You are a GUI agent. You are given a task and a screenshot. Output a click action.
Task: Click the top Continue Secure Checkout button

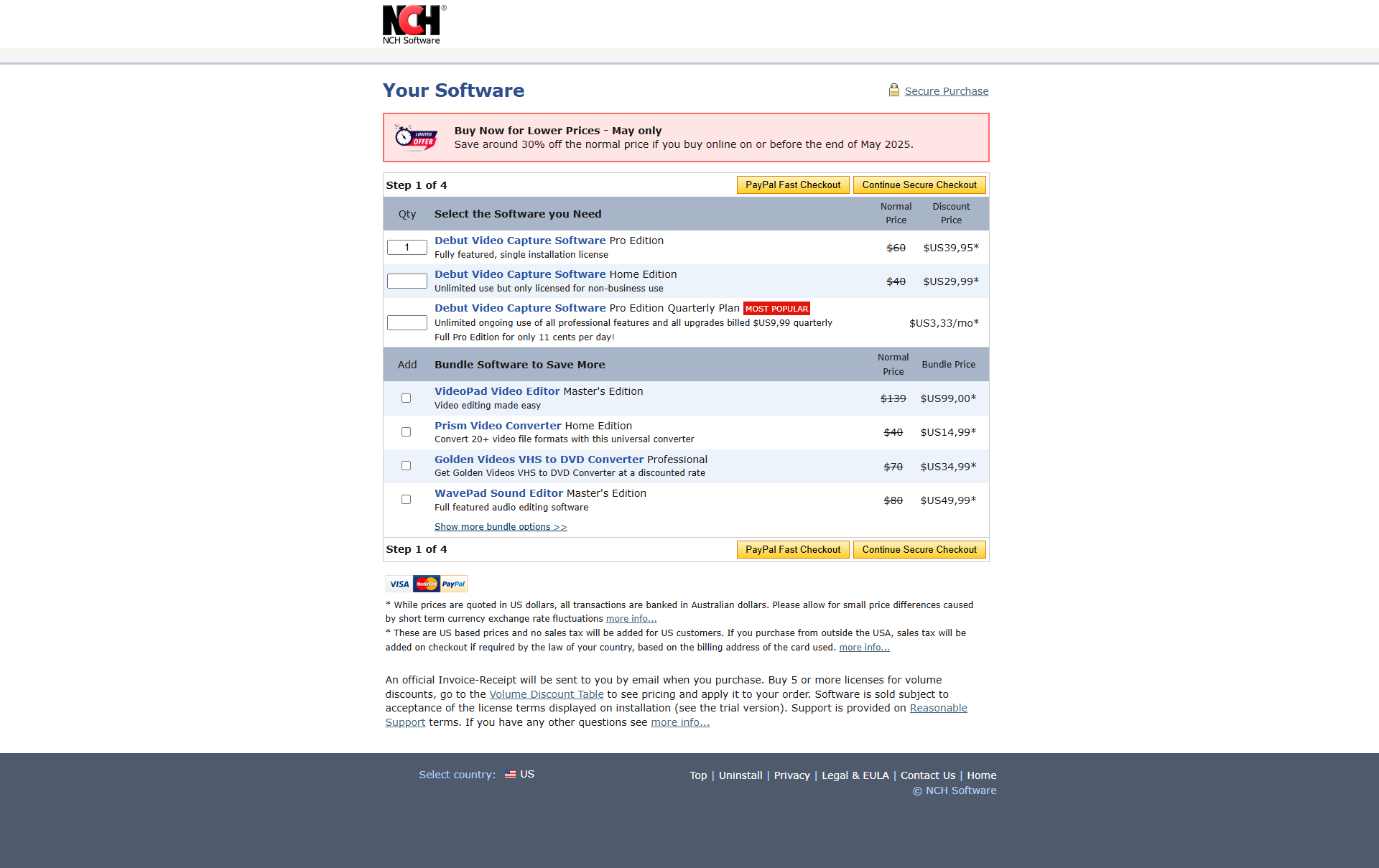pos(919,185)
